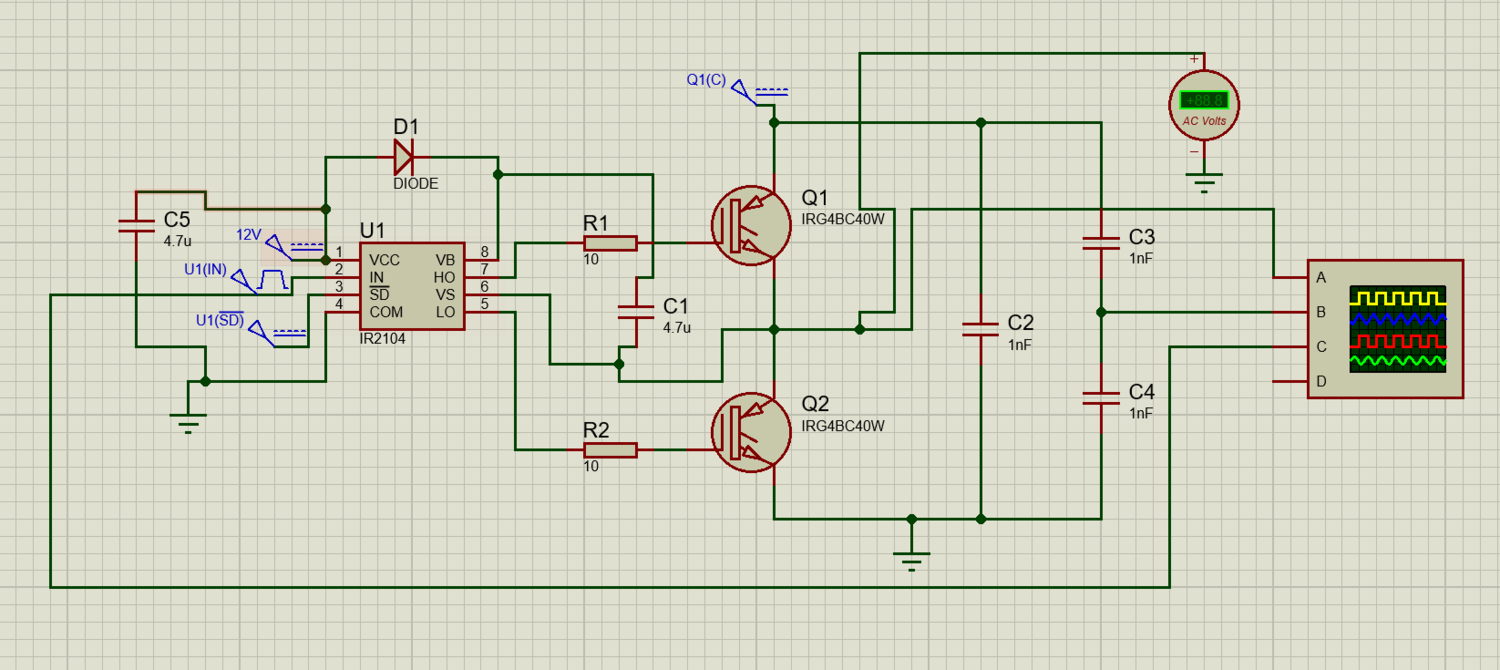
Task: Click the AC Volts meter caption
Action: [x=1205, y=121]
